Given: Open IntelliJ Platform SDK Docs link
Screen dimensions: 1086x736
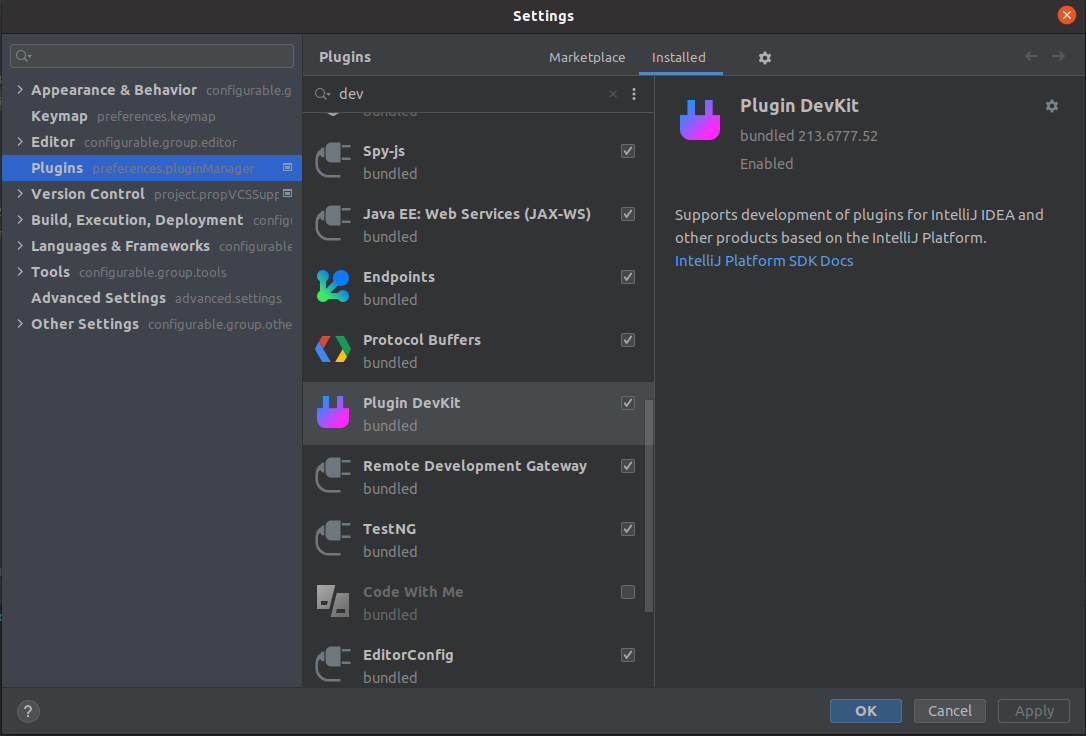Looking at the screenshot, I should [764, 261].
